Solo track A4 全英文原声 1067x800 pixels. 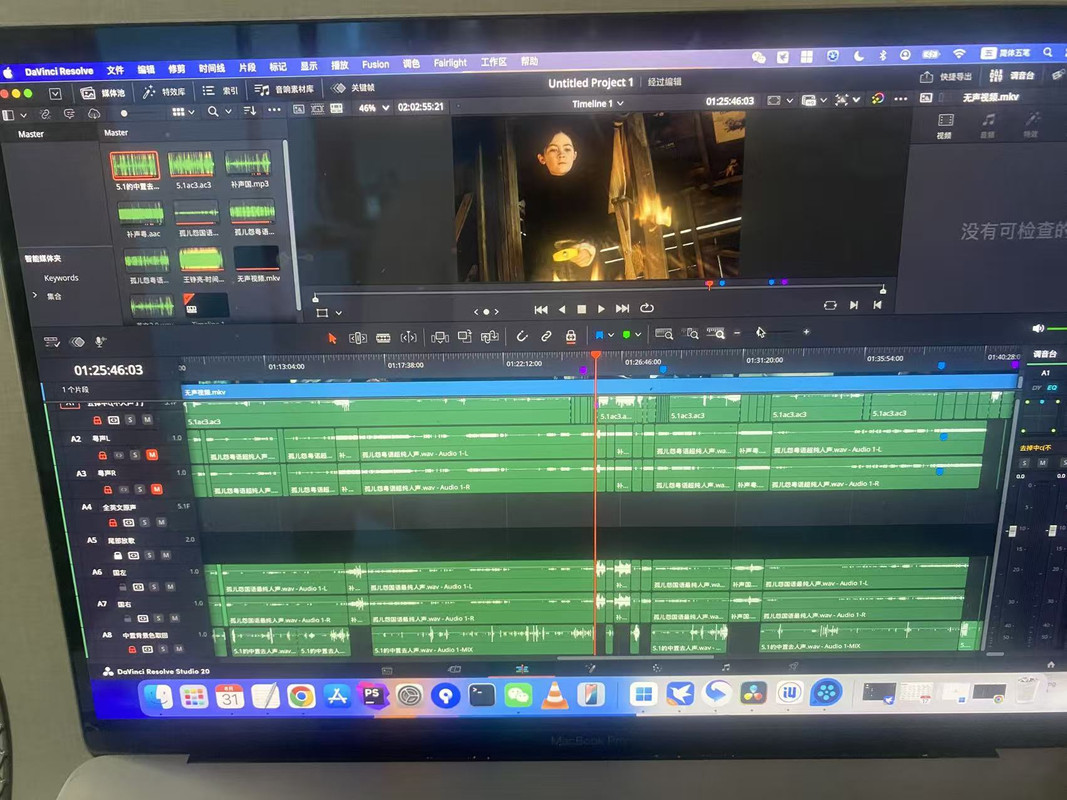pos(144,522)
